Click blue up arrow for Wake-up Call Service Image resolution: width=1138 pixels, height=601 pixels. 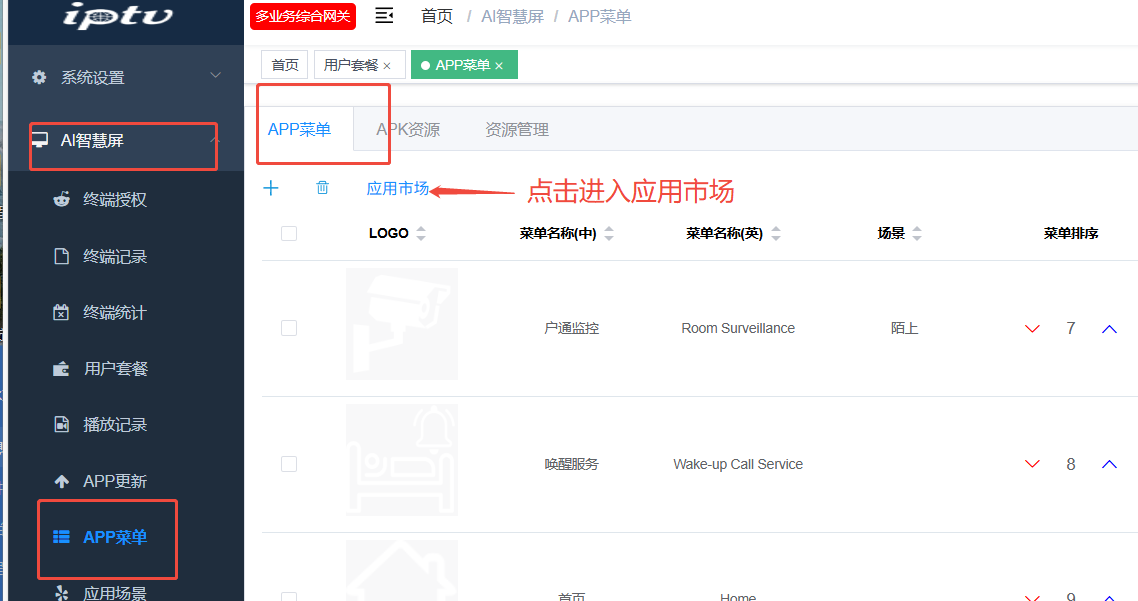pos(1108,464)
